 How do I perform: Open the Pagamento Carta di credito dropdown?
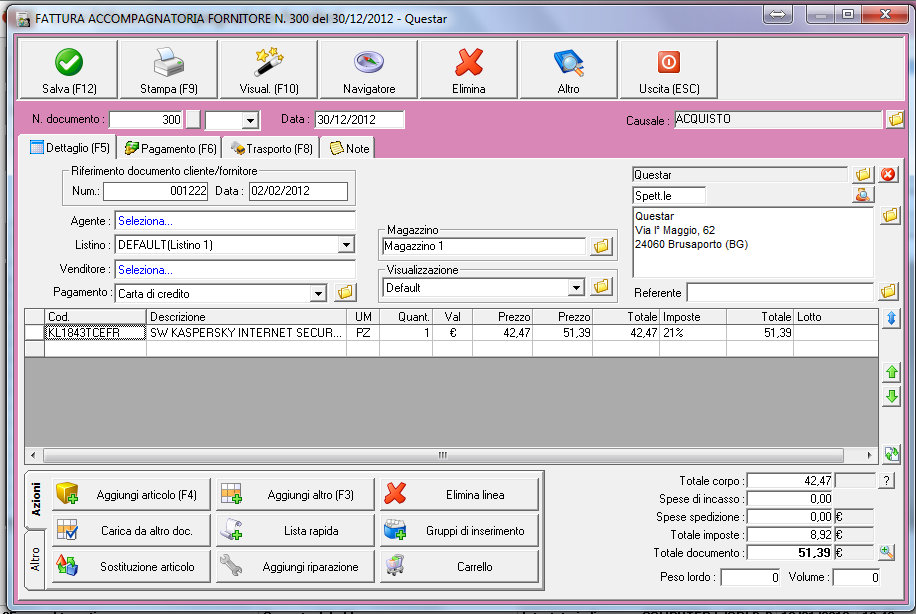(x=318, y=294)
